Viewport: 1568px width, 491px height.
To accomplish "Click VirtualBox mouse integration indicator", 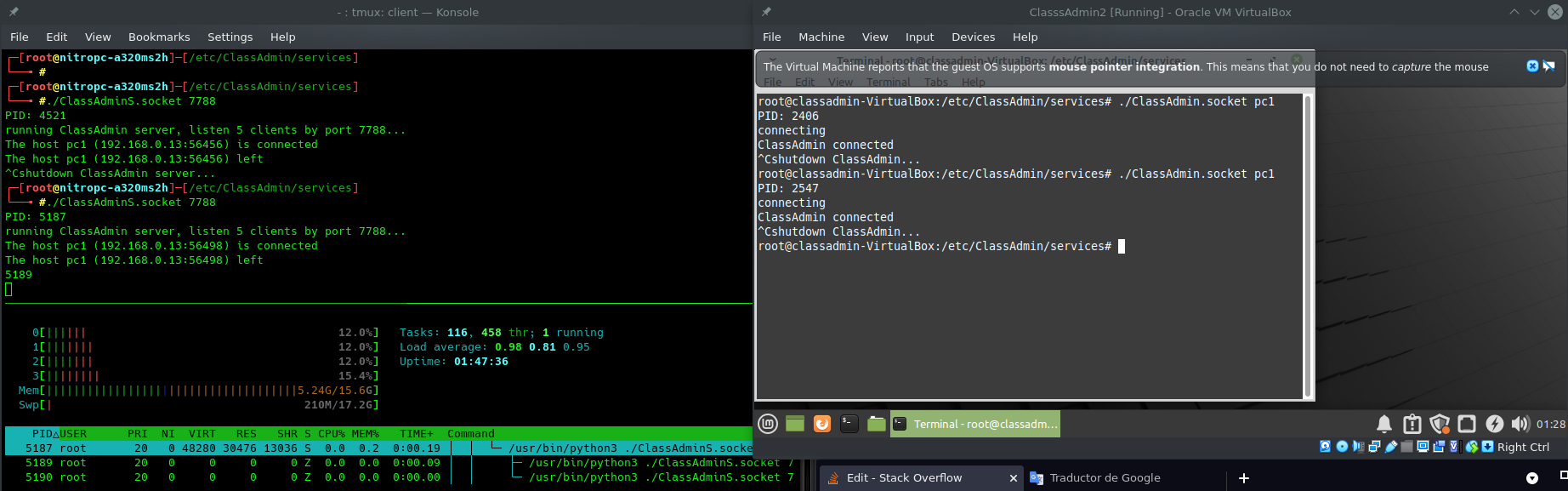I will [x=1472, y=447].
